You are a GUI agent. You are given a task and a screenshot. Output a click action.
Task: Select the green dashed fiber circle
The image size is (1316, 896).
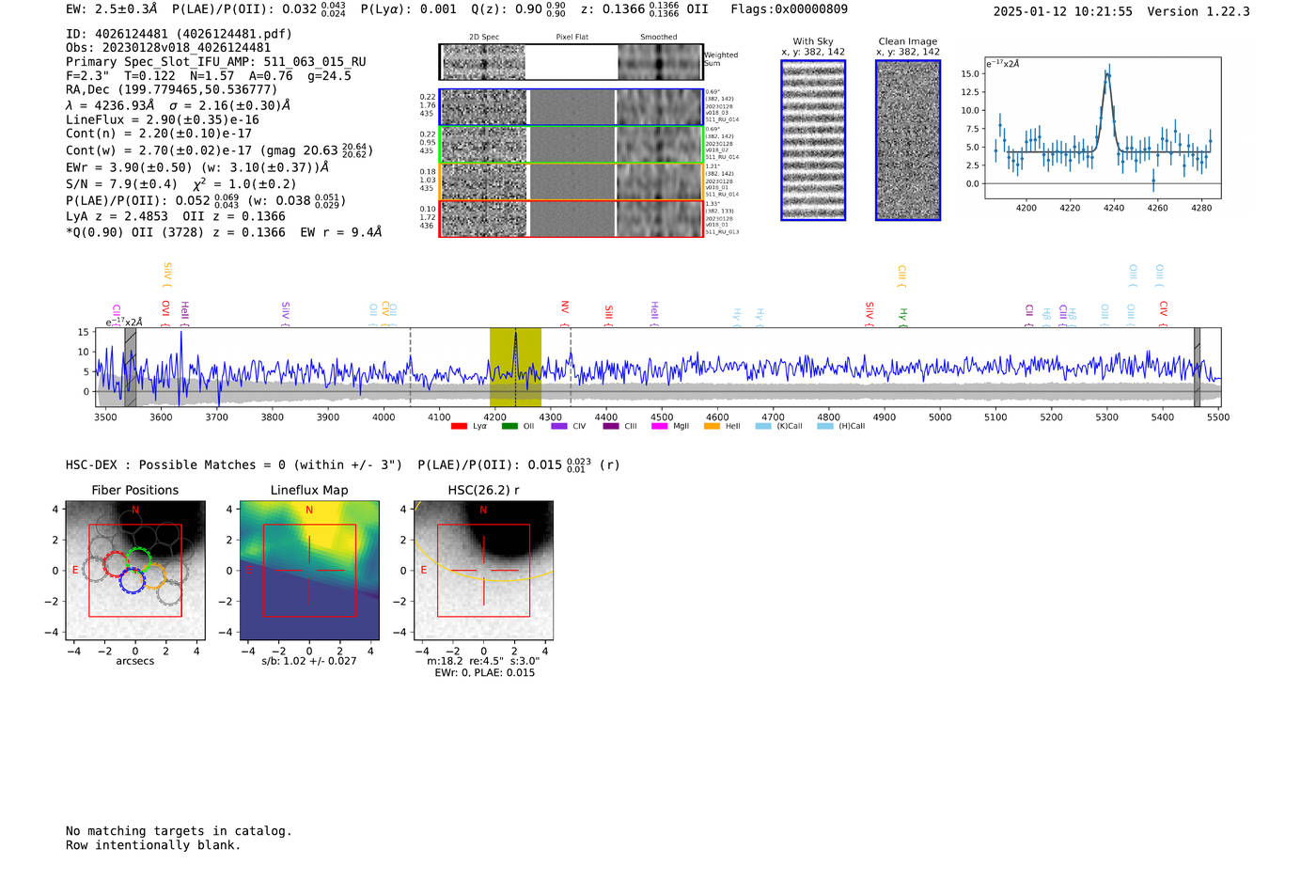click(139, 560)
